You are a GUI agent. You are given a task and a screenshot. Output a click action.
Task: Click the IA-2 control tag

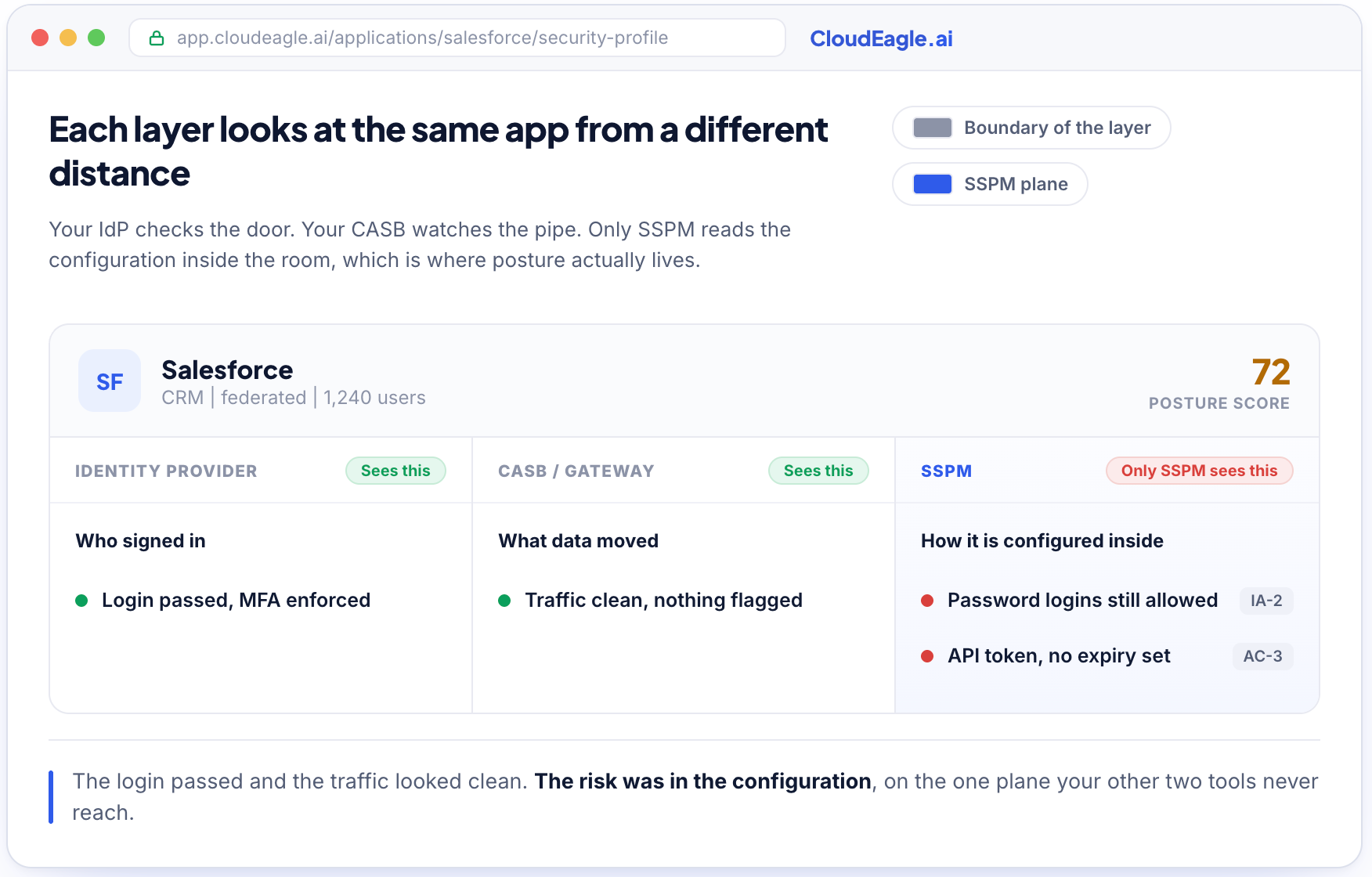point(1266,601)
